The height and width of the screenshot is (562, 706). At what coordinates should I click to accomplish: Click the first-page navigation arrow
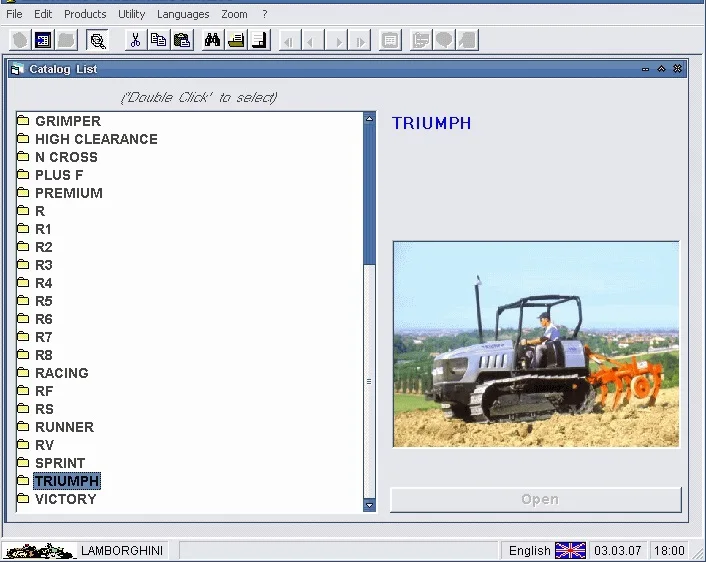[x=289, y=41]
